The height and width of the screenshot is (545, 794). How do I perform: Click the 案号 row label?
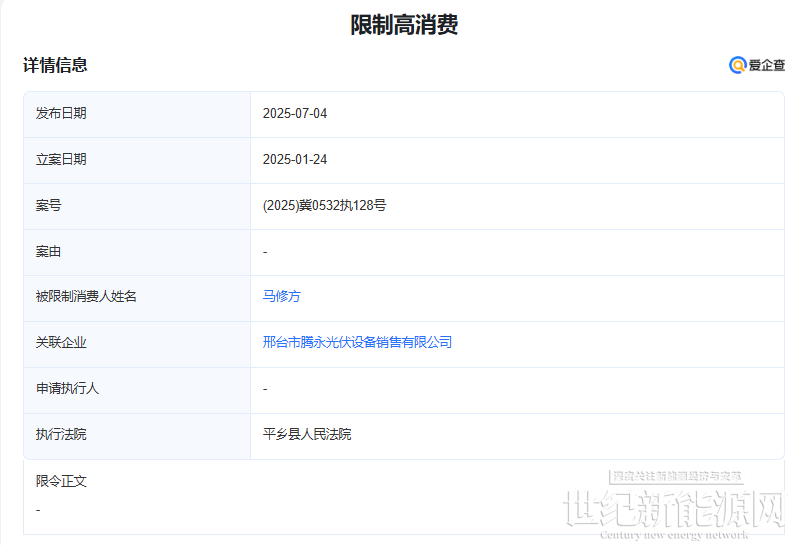(x=49, y=205)
